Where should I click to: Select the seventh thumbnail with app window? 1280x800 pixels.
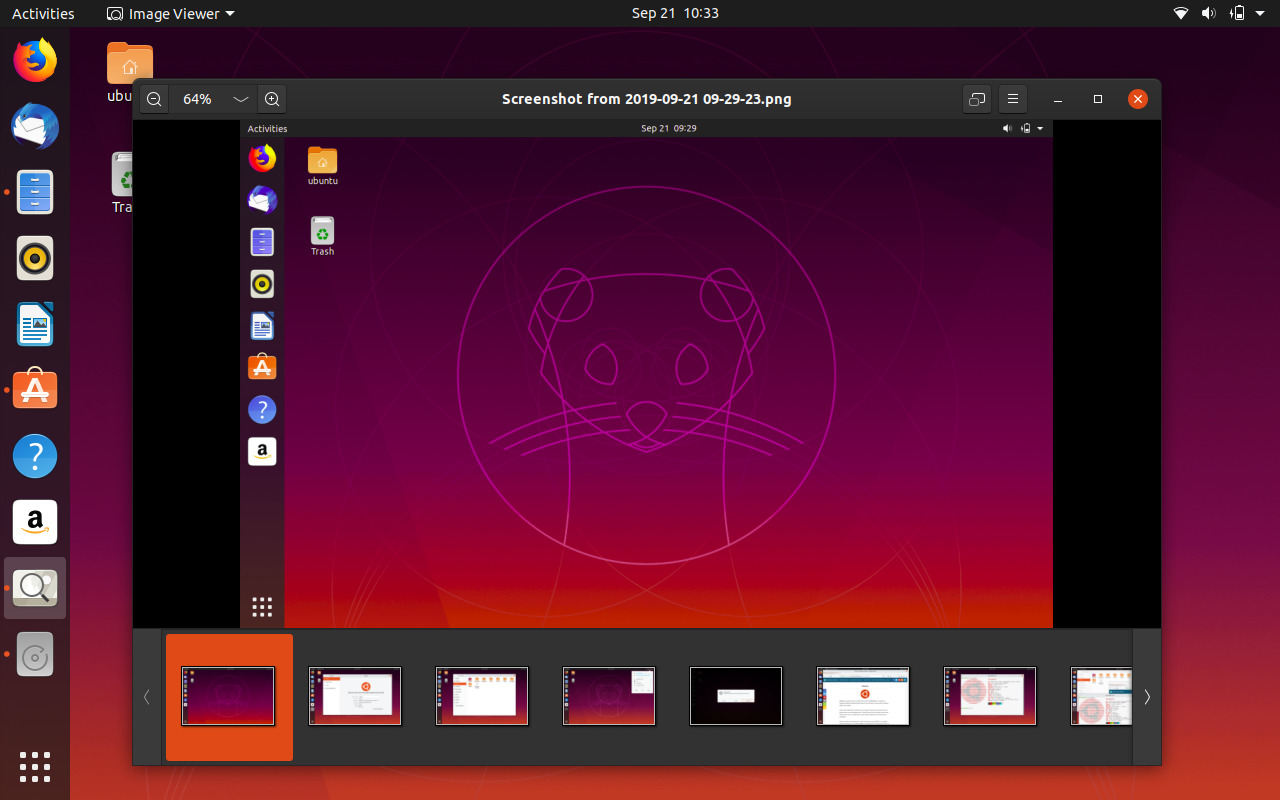990,696
